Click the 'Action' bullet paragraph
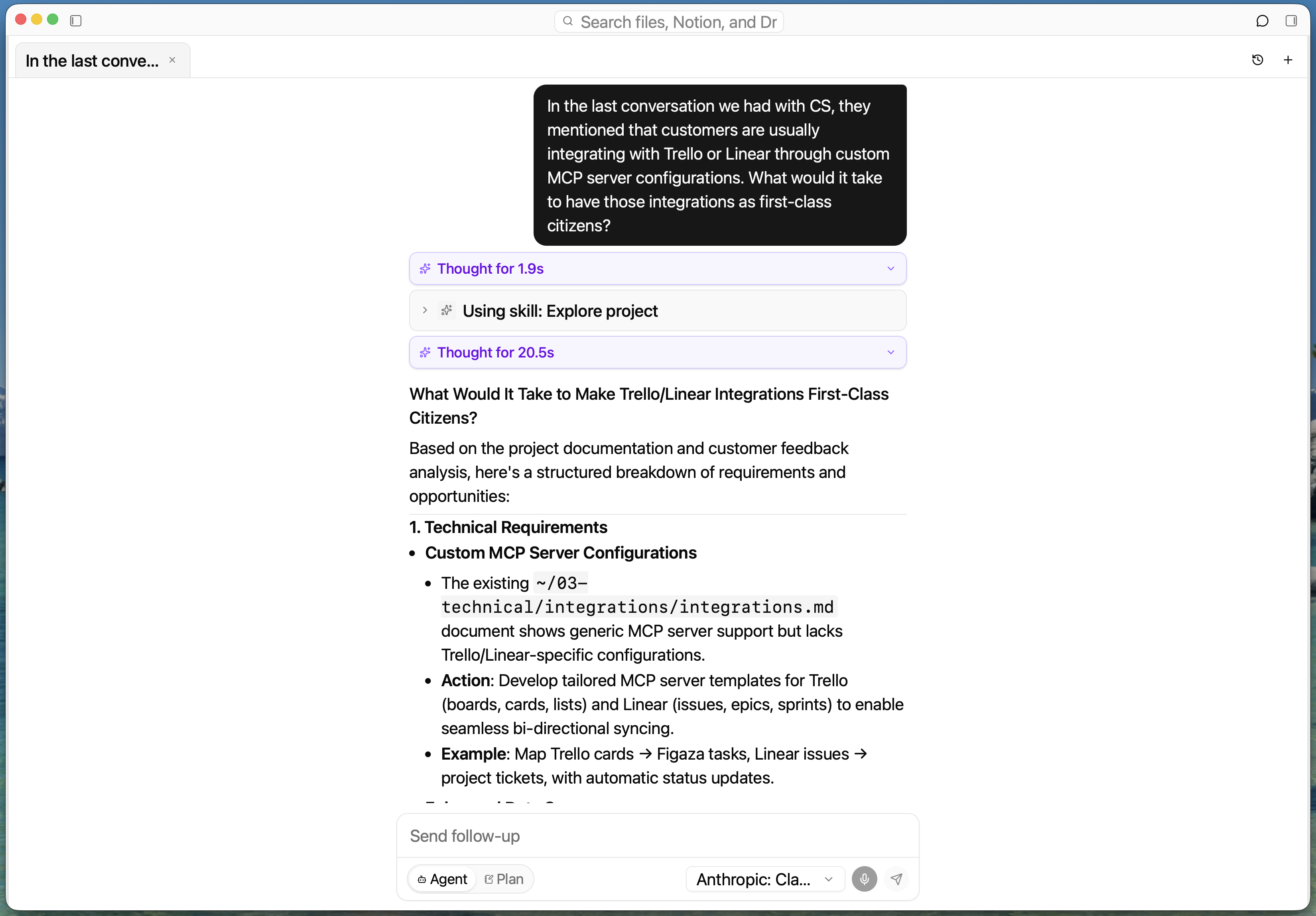Viewport: 1316px width, 916px height. click(x=672, y=704)
